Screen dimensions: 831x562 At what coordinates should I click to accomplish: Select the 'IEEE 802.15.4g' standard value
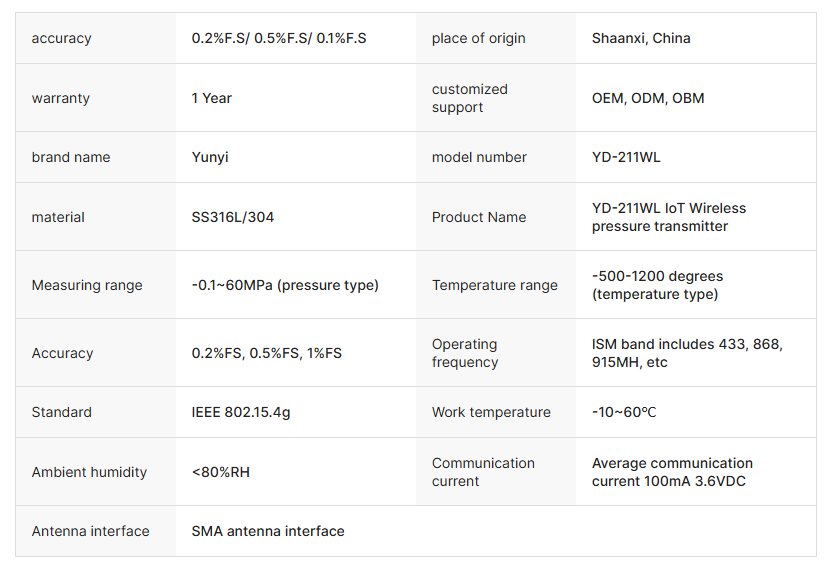click(x=241, y=412)
